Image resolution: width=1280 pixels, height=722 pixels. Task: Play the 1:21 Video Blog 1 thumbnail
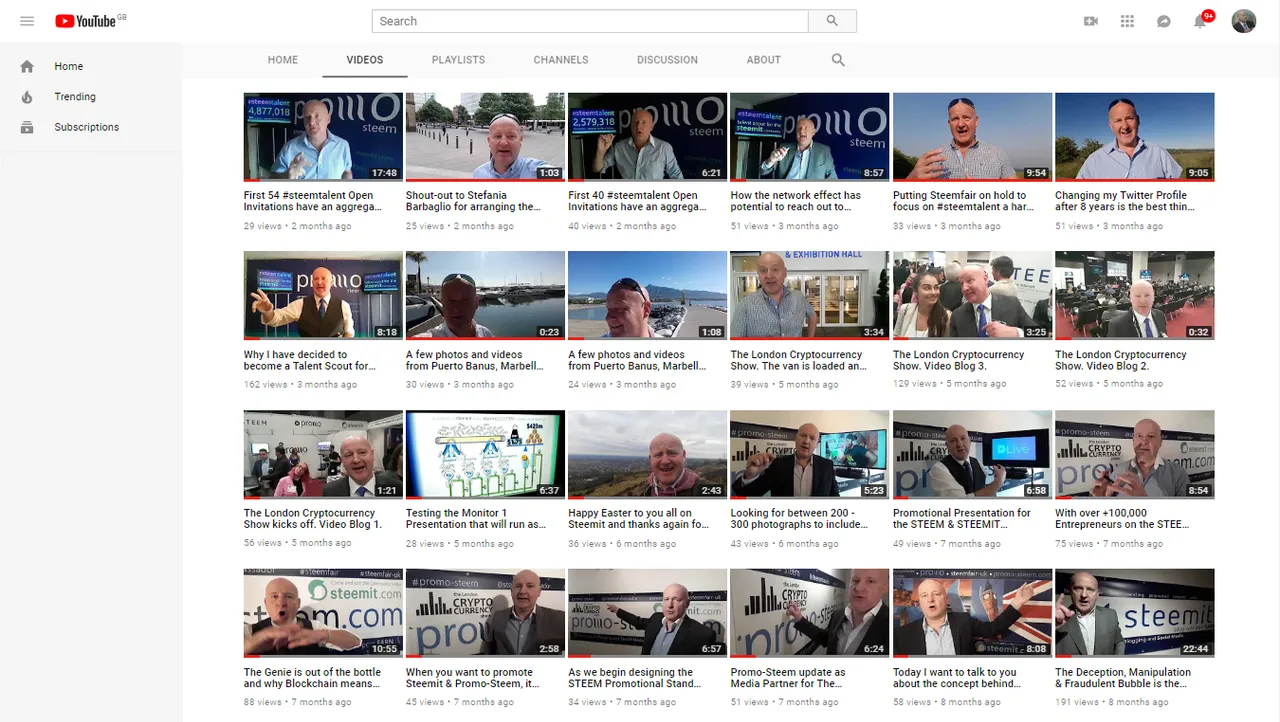pyautogui.click(x=323, y=455)
